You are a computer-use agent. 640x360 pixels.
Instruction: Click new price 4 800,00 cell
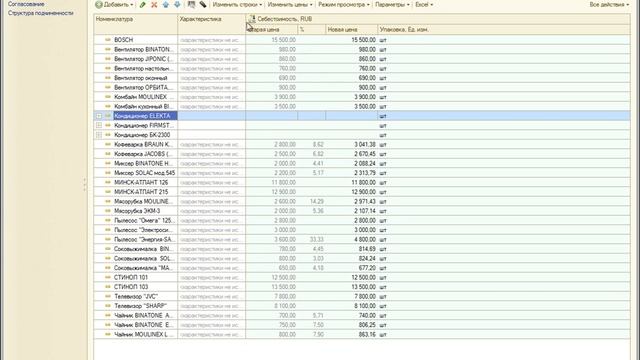[365, 240]
